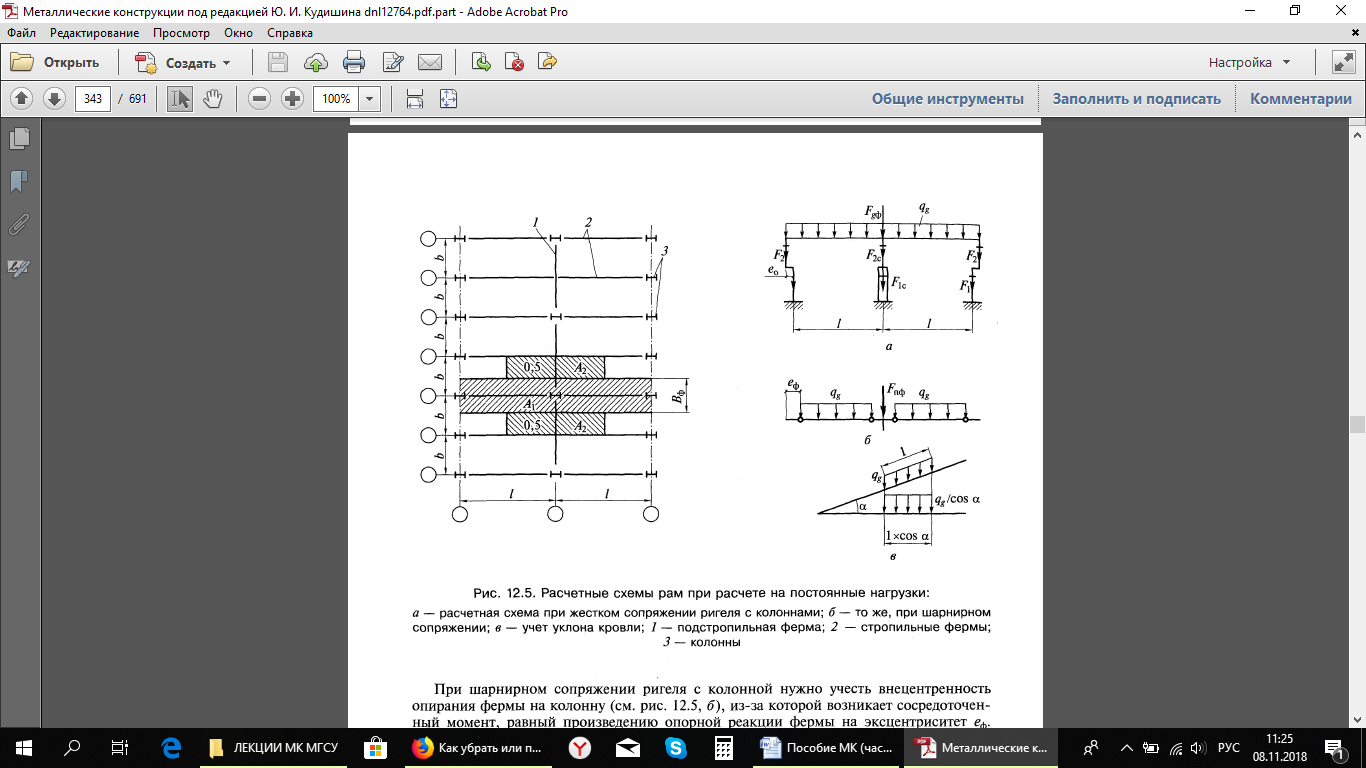Open Microsoft Edge from taskbar
Viewport: 1366px width, 768px height.
click(169, 748)
